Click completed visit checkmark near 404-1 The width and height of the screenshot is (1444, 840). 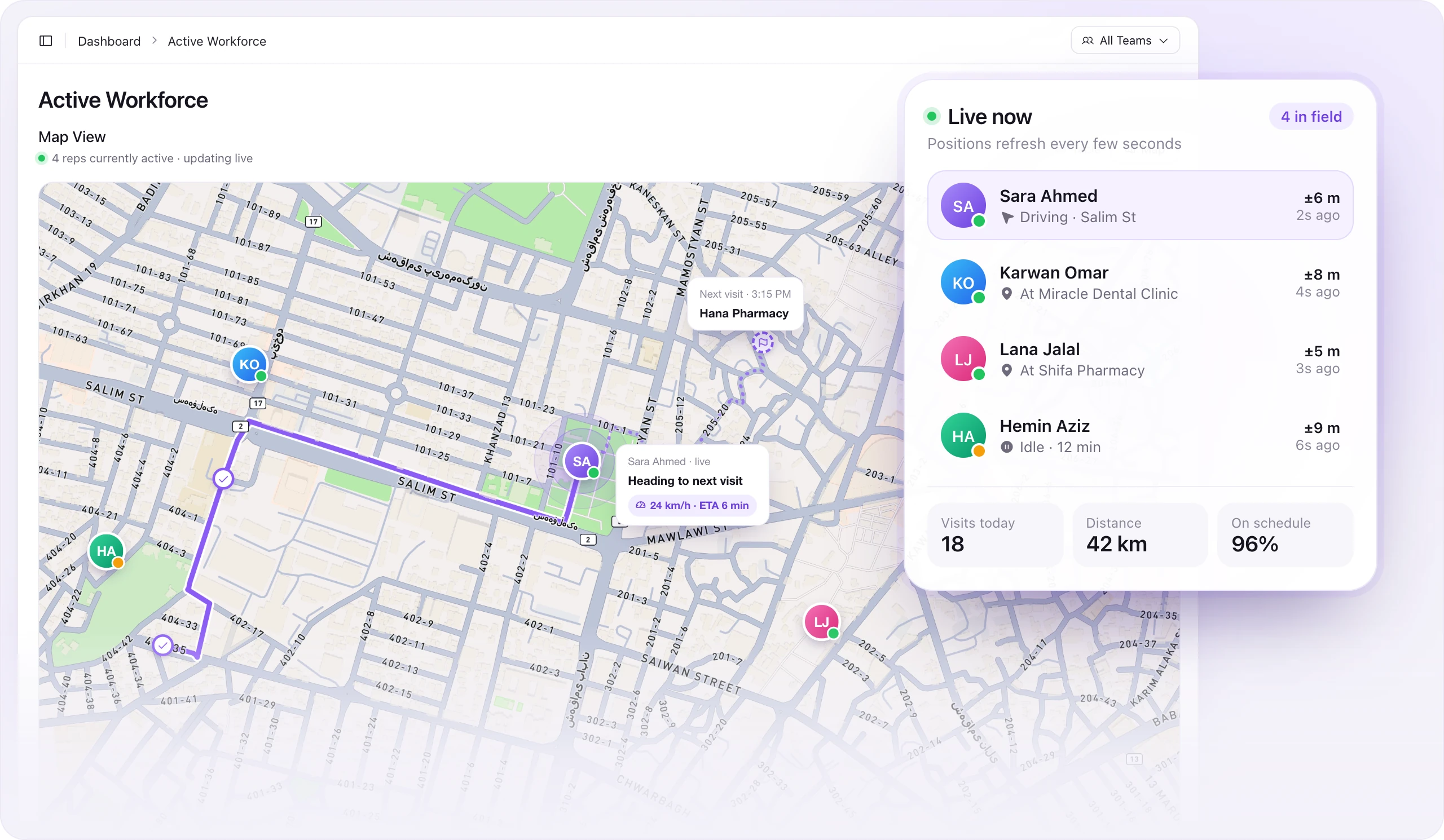pos(223,478)
